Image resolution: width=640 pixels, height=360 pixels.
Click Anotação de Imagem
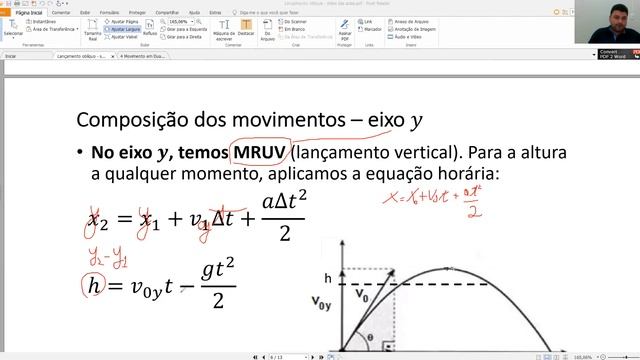click(412, 29)
